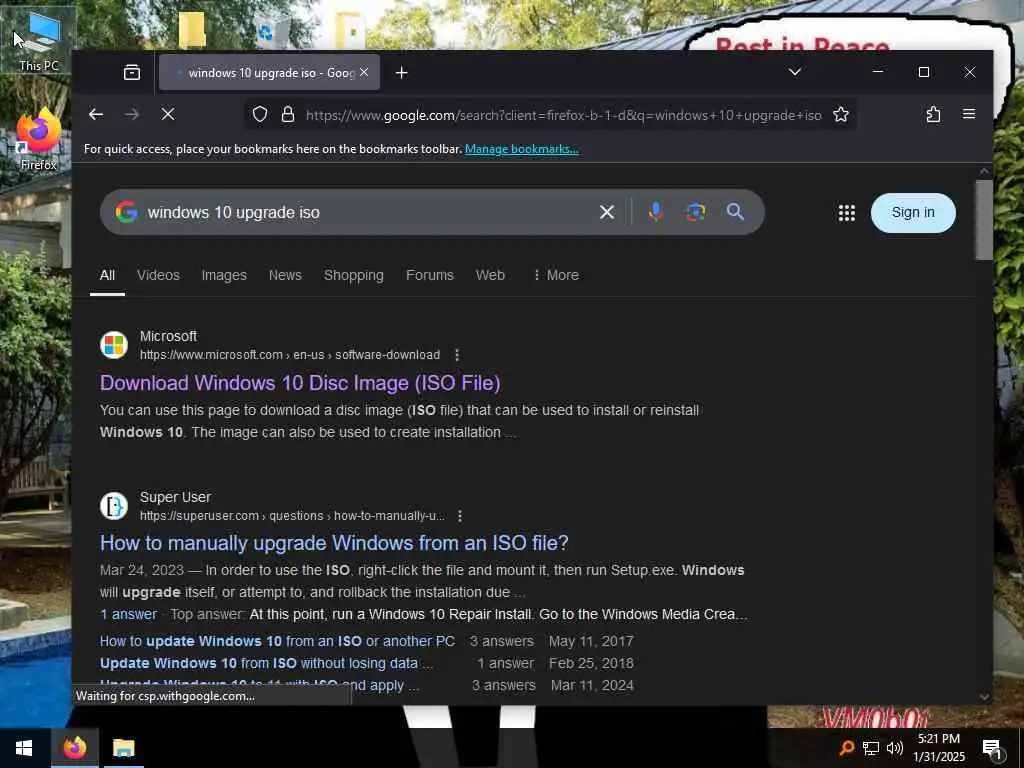Open Download Windows 10 Disc Image link

(x=300, y=383)
